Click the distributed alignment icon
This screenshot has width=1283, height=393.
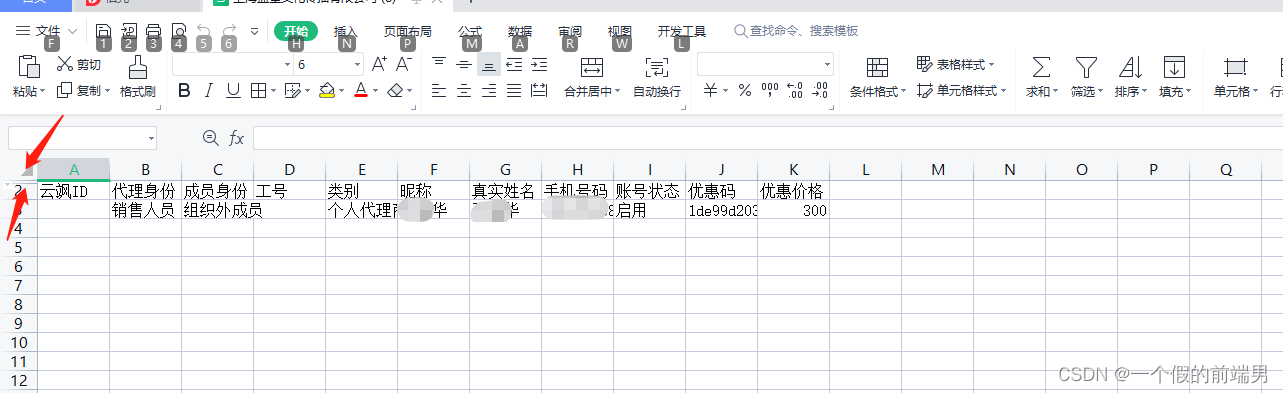coord(539,91)
